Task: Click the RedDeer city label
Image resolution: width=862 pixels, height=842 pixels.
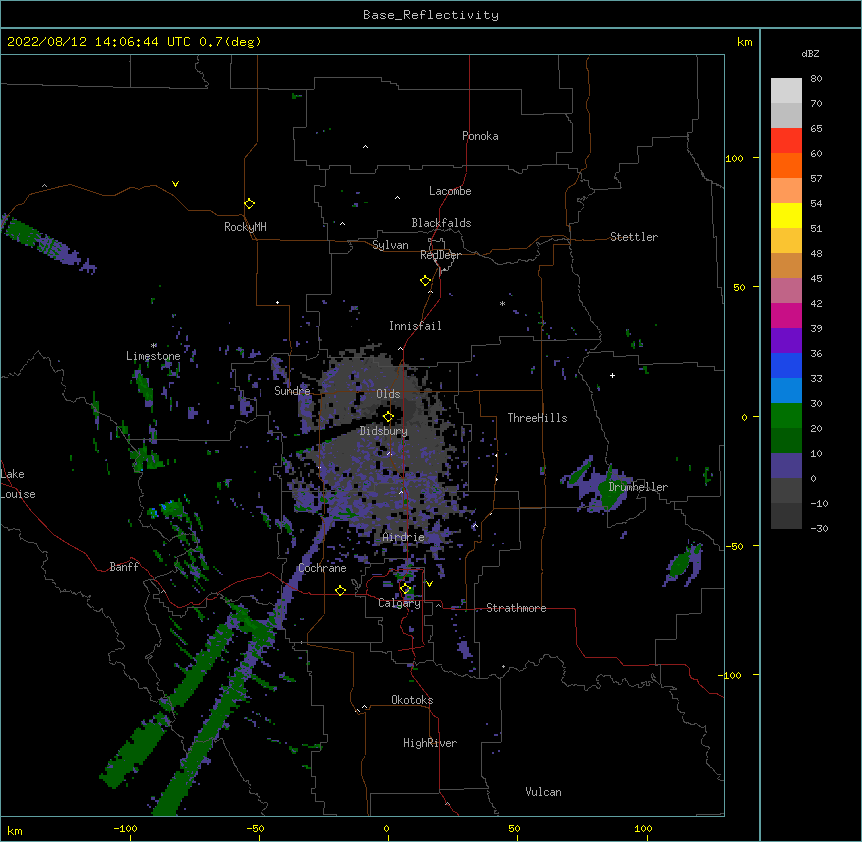Action: (440, 255)
